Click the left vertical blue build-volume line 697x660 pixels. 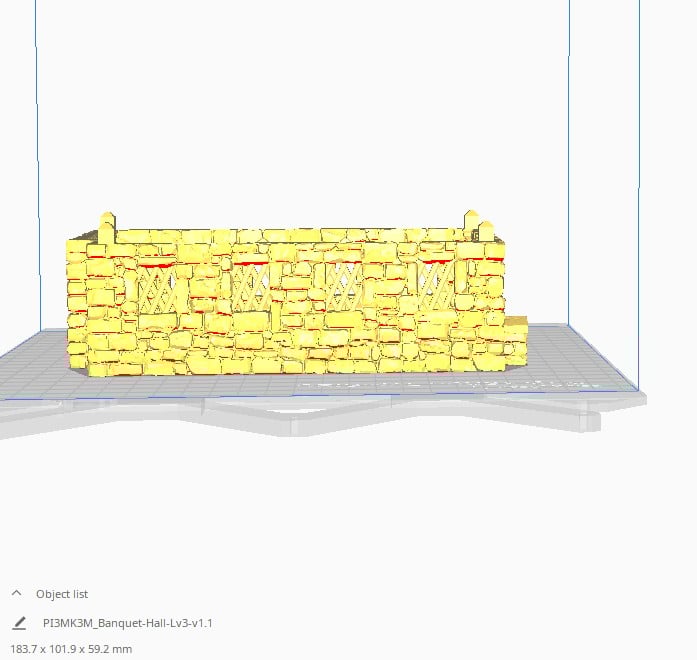[37, 150]
